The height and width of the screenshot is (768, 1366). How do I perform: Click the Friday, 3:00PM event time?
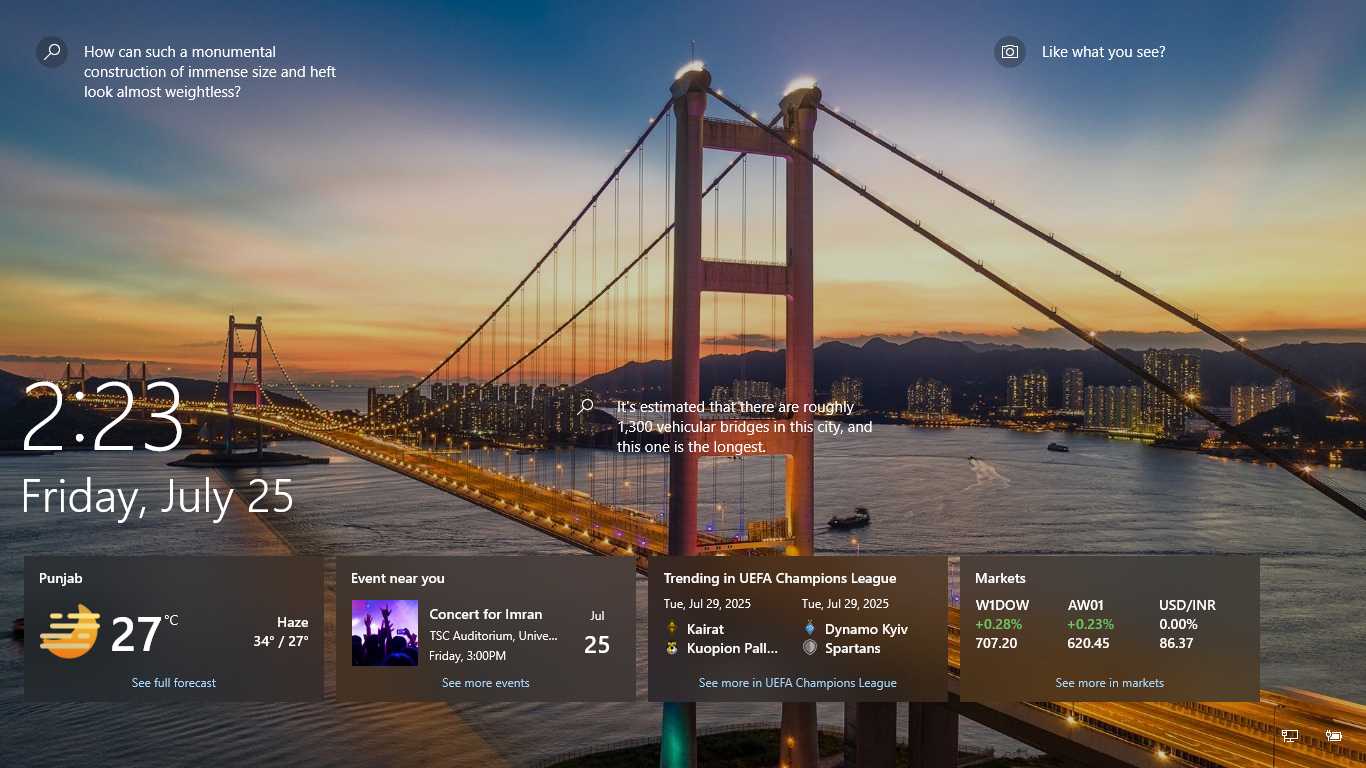click(468, 656)
